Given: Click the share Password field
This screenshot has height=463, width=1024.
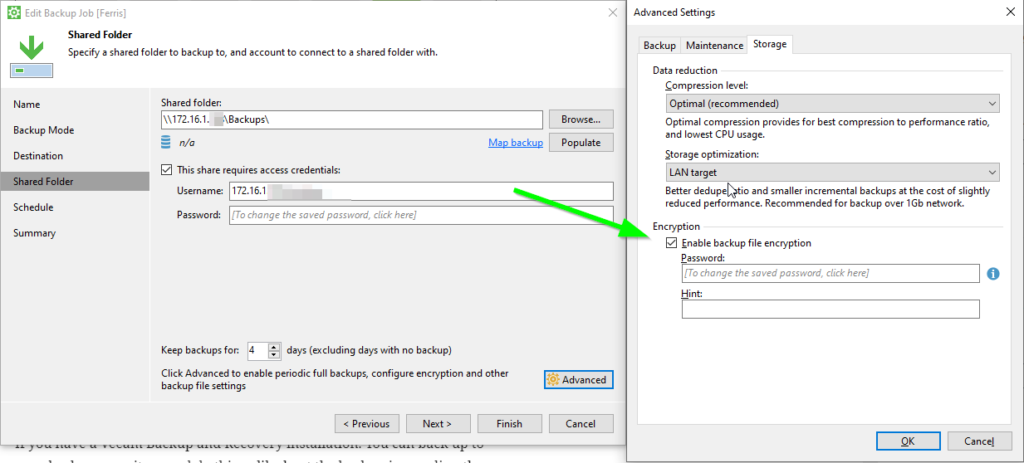Looking at the screenshot, I should 421,215.
